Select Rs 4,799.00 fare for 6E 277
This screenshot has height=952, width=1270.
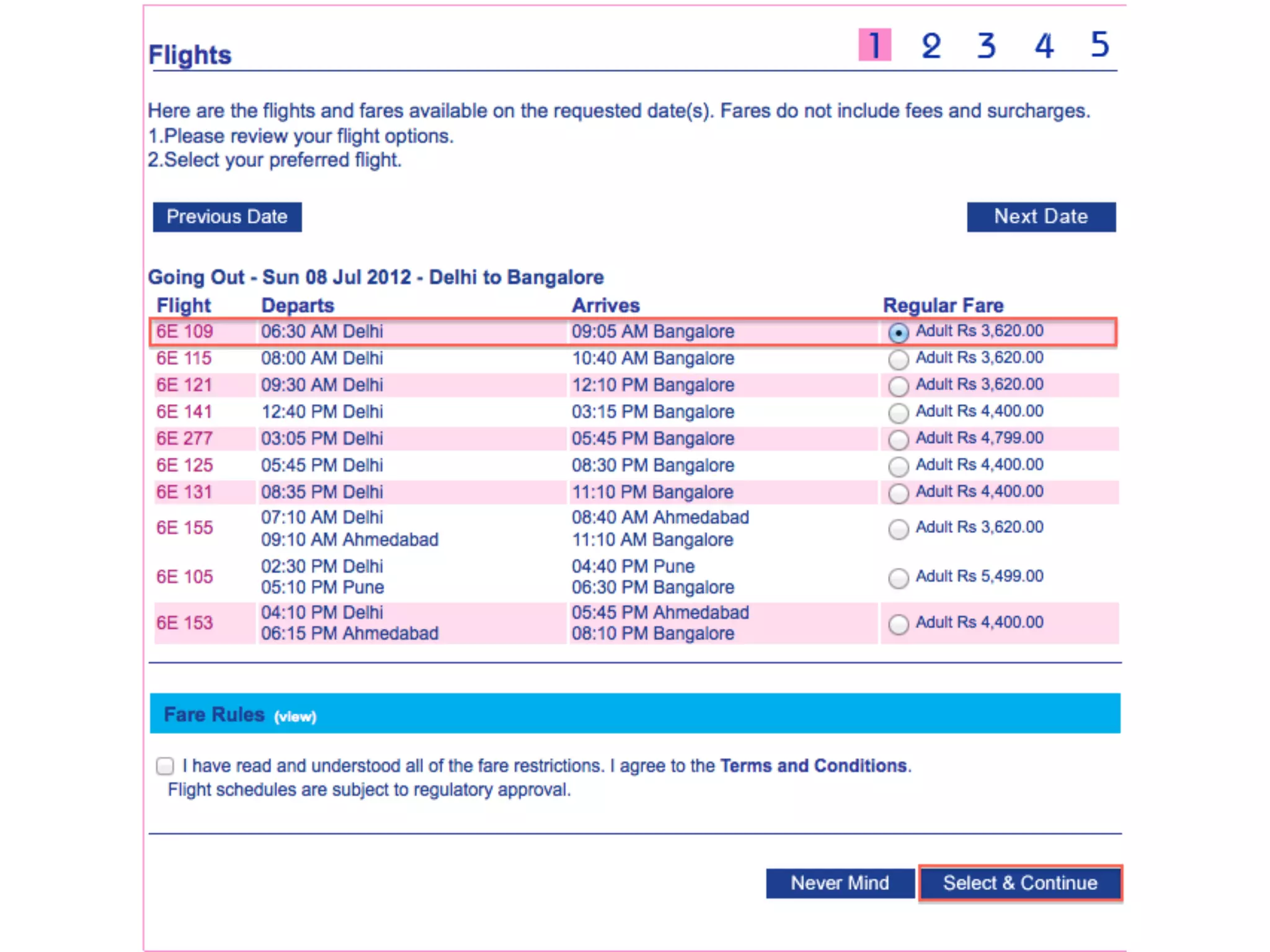click(898, 440)
